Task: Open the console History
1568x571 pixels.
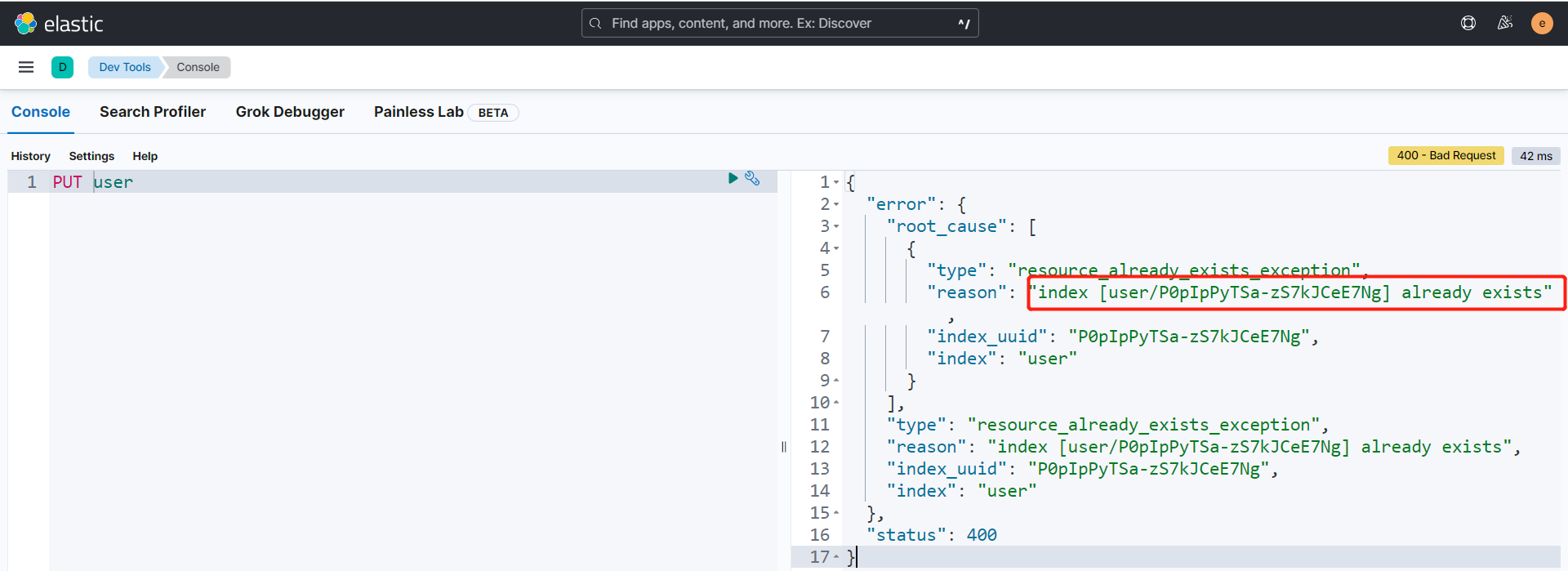Action: [30, 156]
